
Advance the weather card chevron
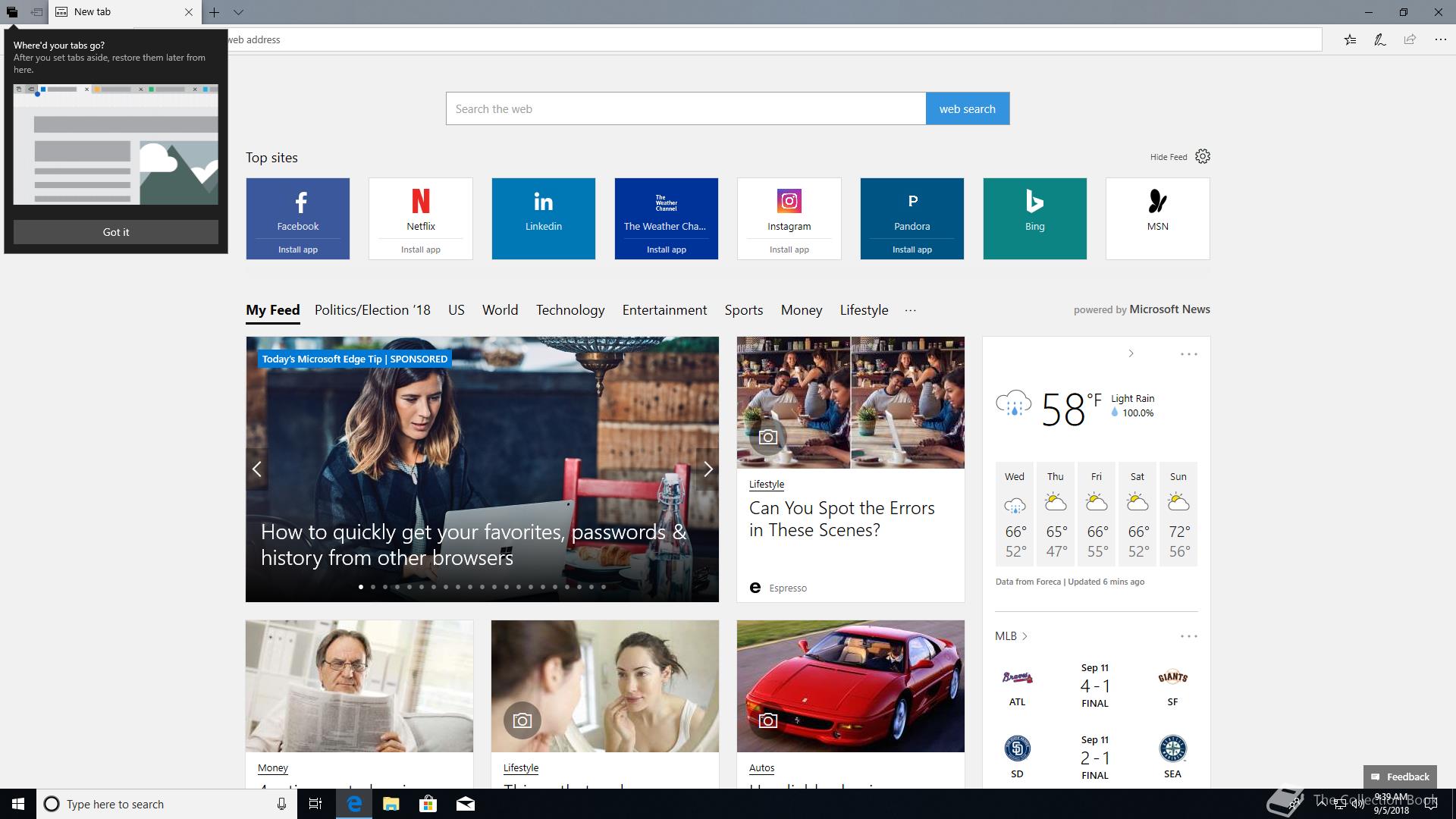[x=1131, y=353]
